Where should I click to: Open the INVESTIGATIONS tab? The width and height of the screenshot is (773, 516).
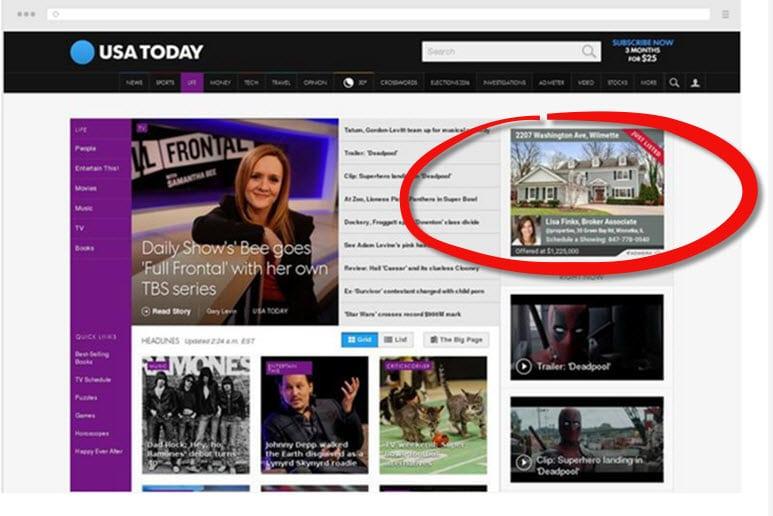[x=504, y=83]
